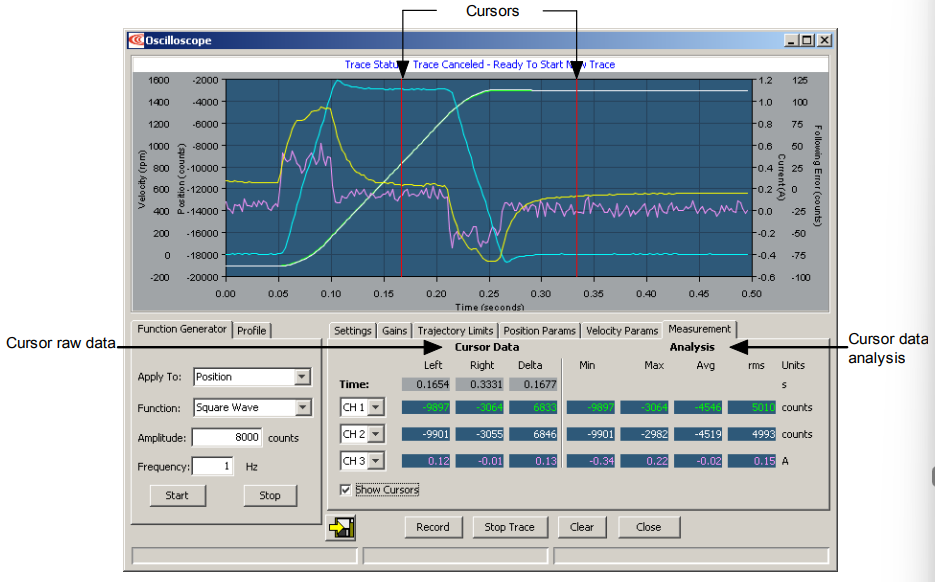Click the Close button at bottom
Viewport: 935px width, 582px height.
648,527
